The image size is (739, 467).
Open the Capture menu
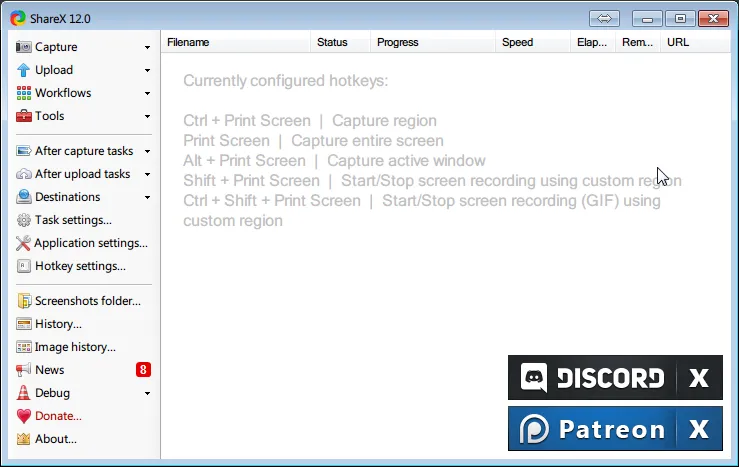point(83,47)
